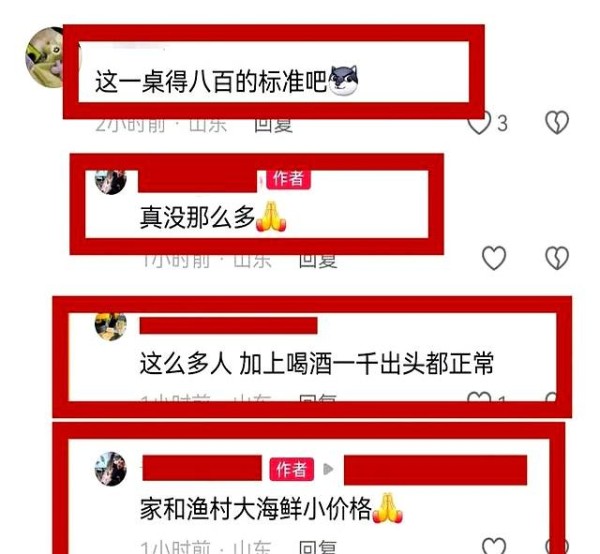The width and height of the screenshot is (600, 554).
Task: Open author avatar beside 真没那么多
Action: coord(111,182)
